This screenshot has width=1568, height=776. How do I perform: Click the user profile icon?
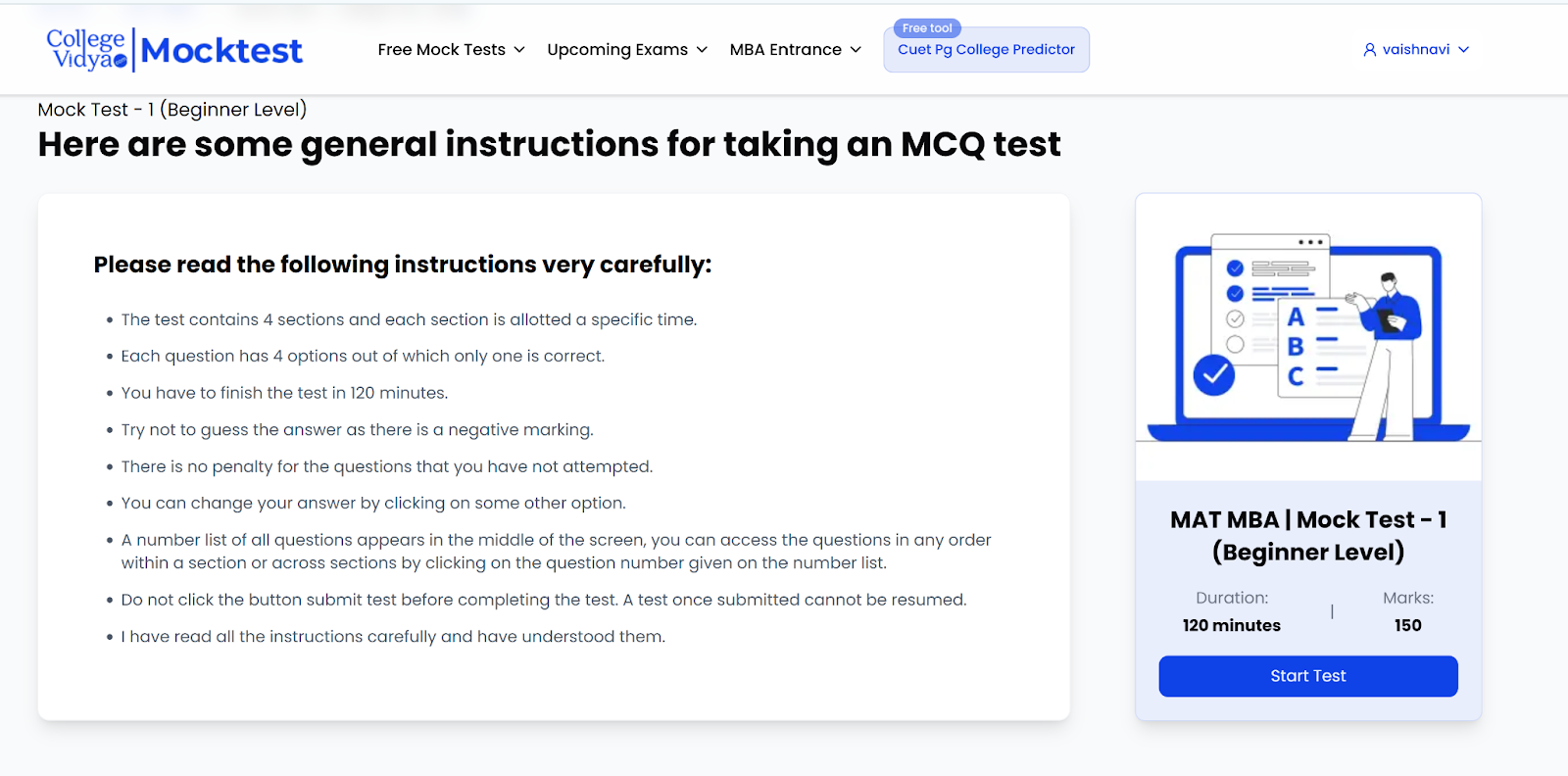tap(1369, 50)
